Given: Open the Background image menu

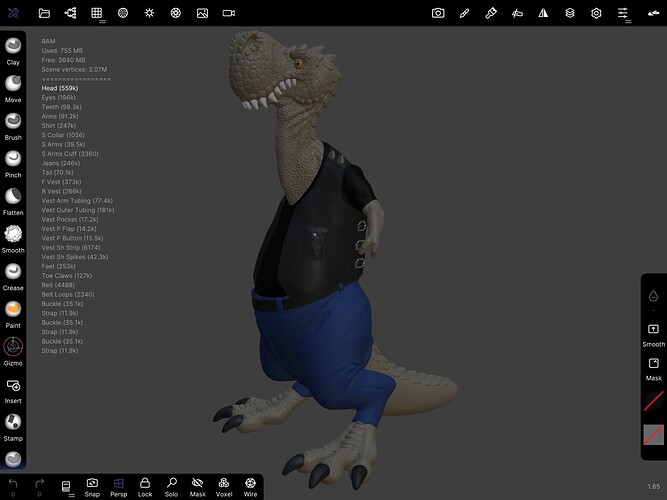Looking at the screenshot, I should (x=202, y=13).
